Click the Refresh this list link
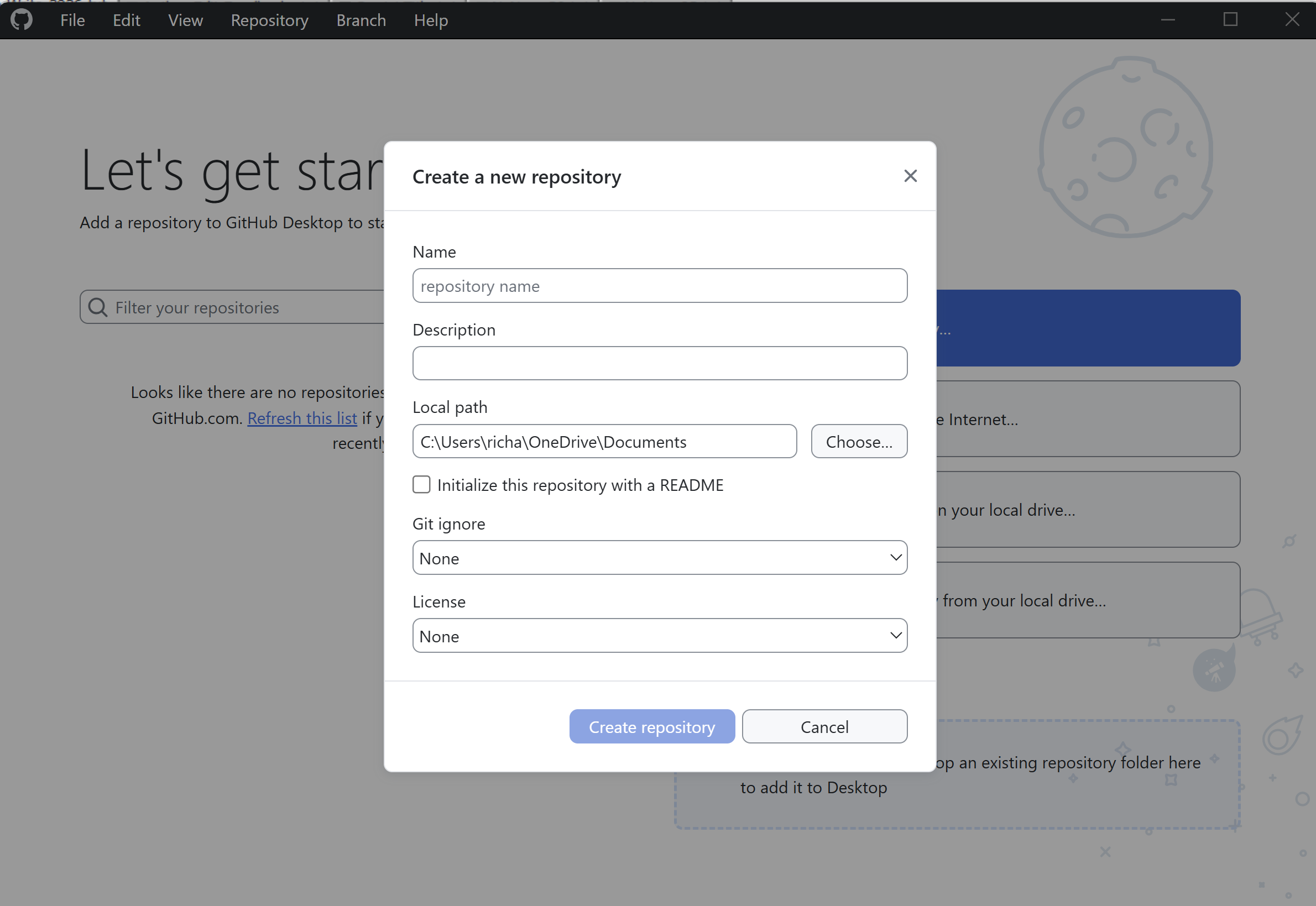The width and height of the screenshot is (1316, 906). (x=302, y=418)
